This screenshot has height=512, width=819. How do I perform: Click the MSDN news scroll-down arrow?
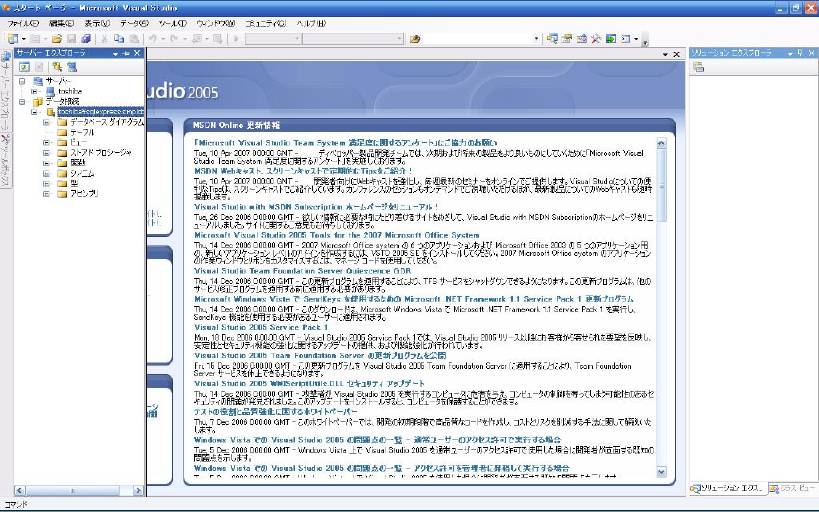[661, 472]
